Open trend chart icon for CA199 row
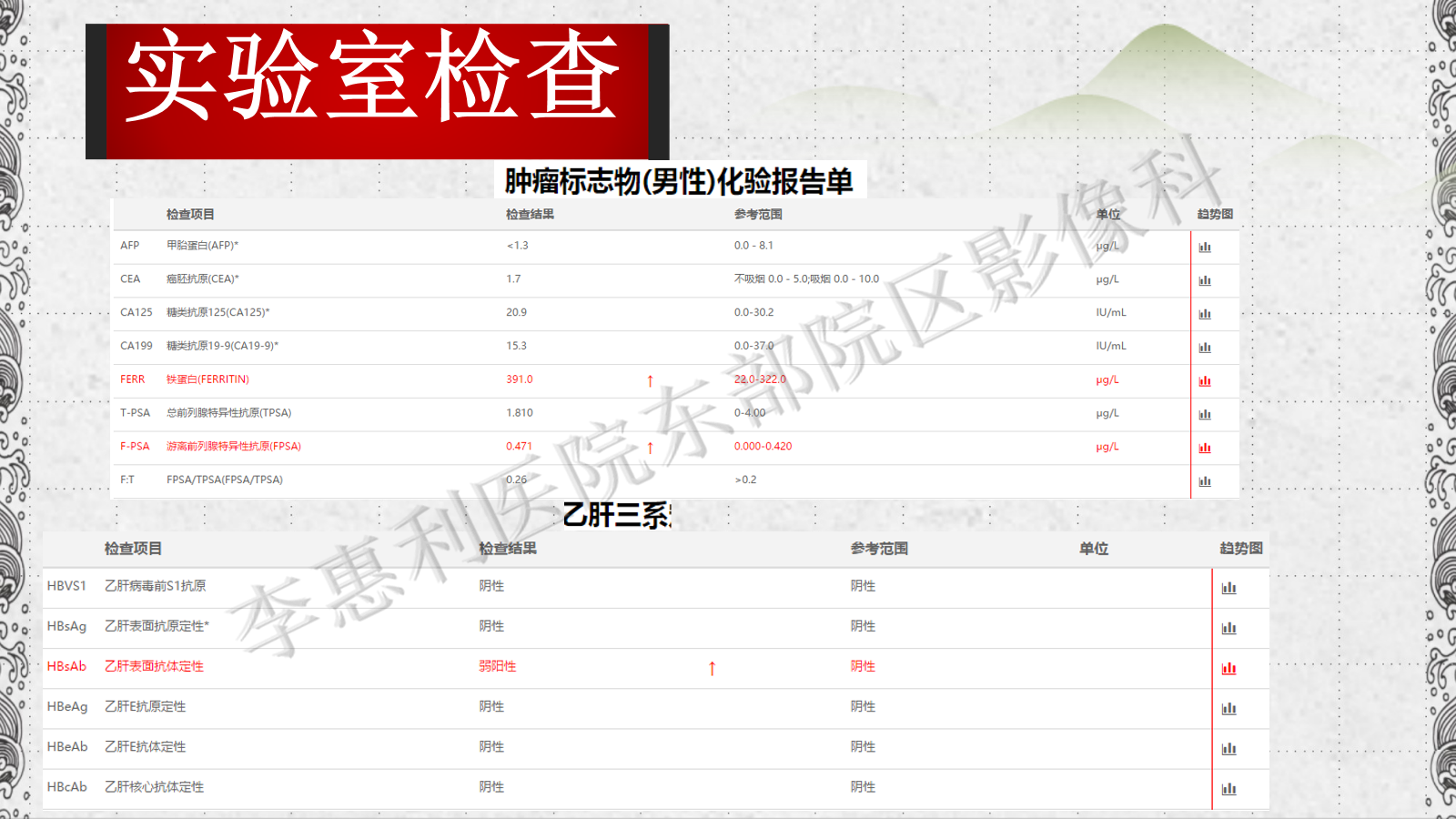This screenshot has height=819, width=1456. [x=1205, y=348]
